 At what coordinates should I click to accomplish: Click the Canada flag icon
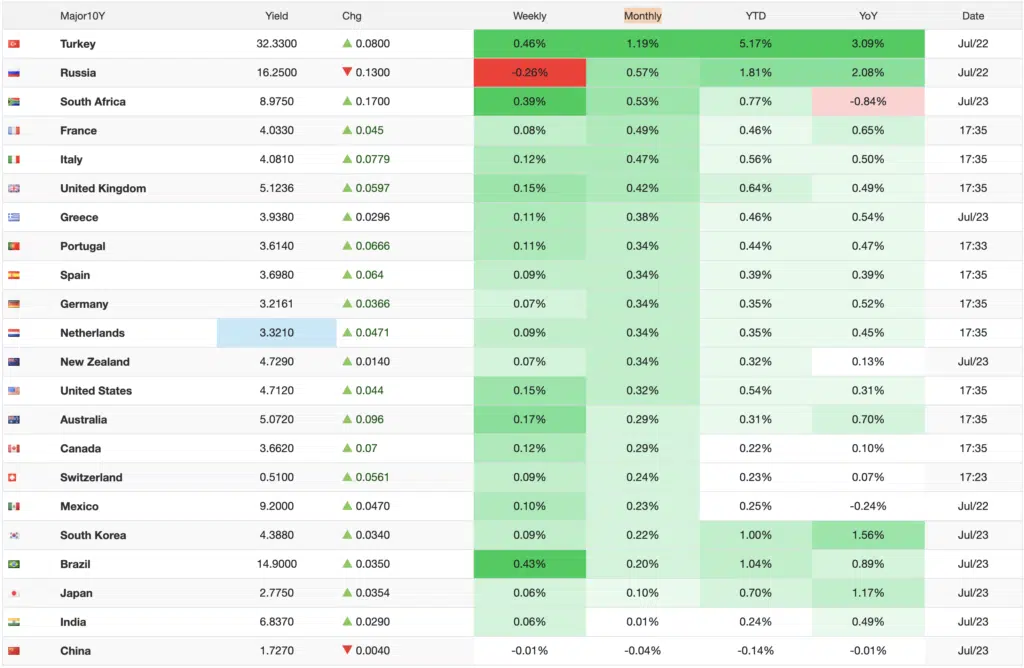point(14,448)
